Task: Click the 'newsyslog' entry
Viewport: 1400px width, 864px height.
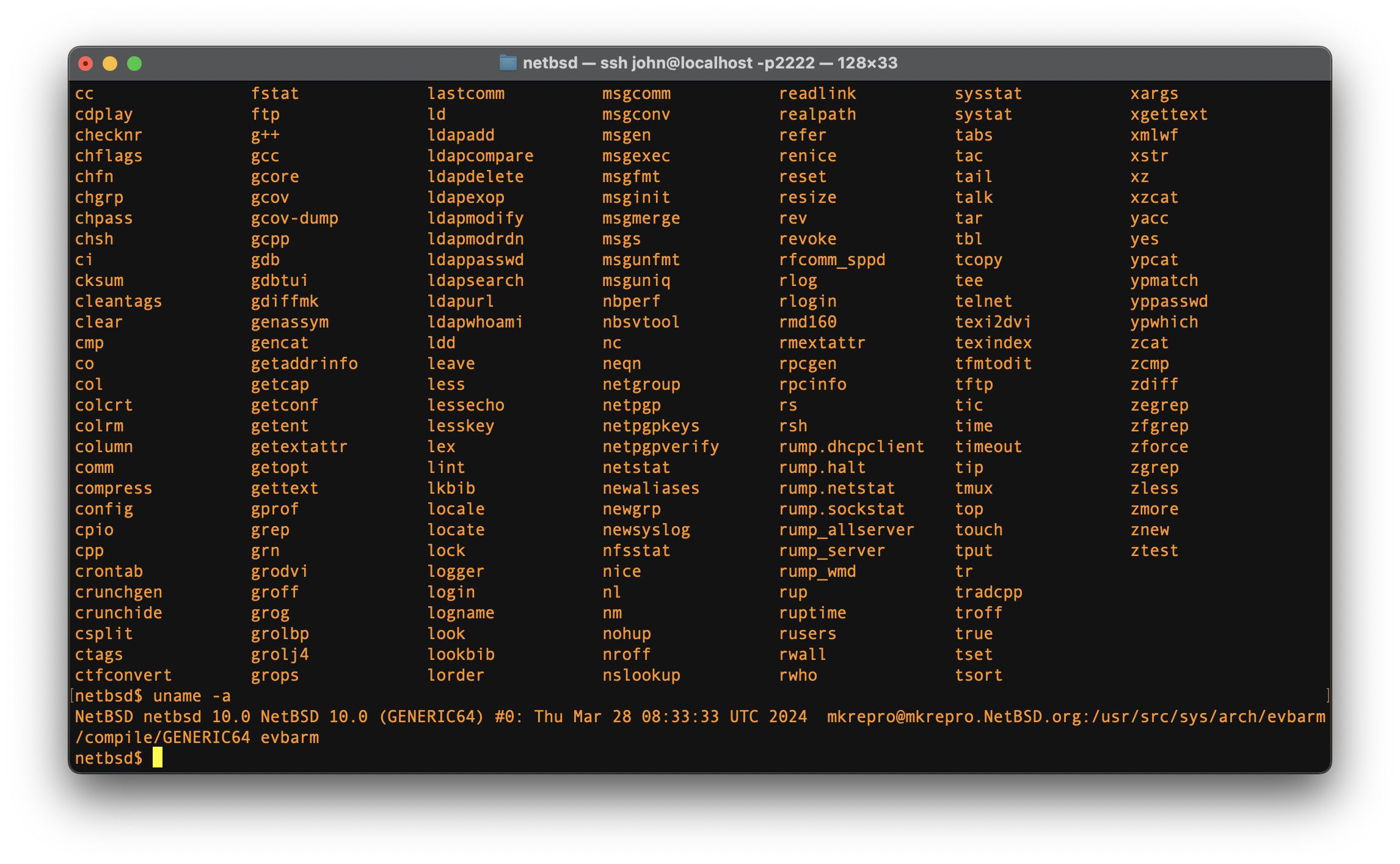Action: [x=646, y=530]
